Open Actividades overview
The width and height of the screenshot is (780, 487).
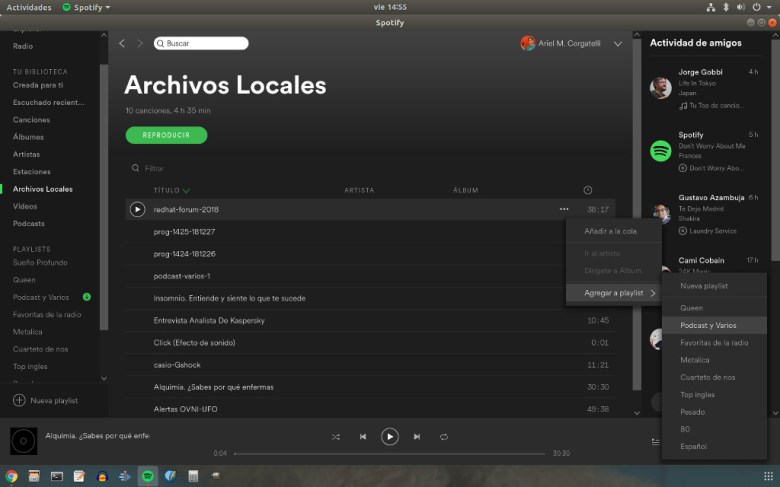coord(29,7)
